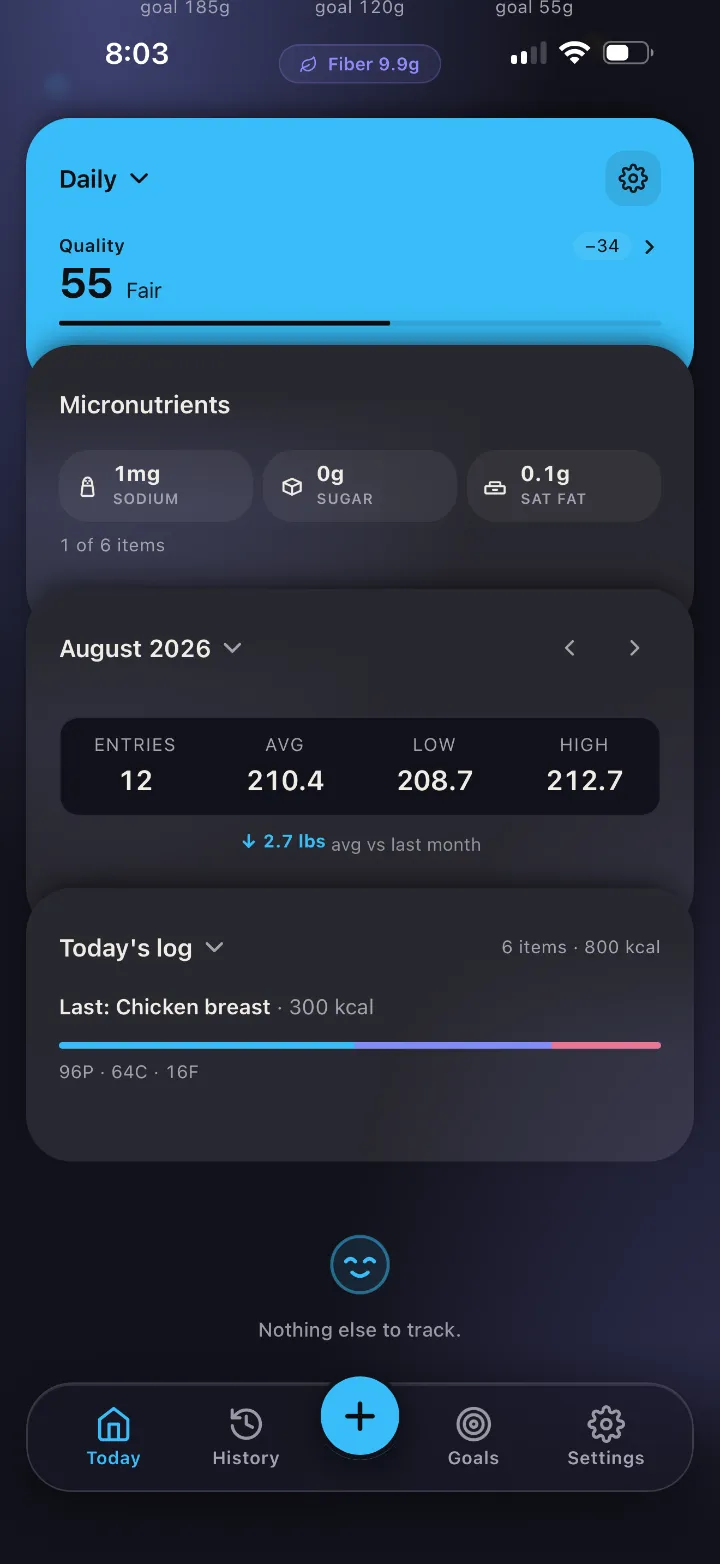
Task: Select the Sugar 0g chip
Action: pos(360,486)
